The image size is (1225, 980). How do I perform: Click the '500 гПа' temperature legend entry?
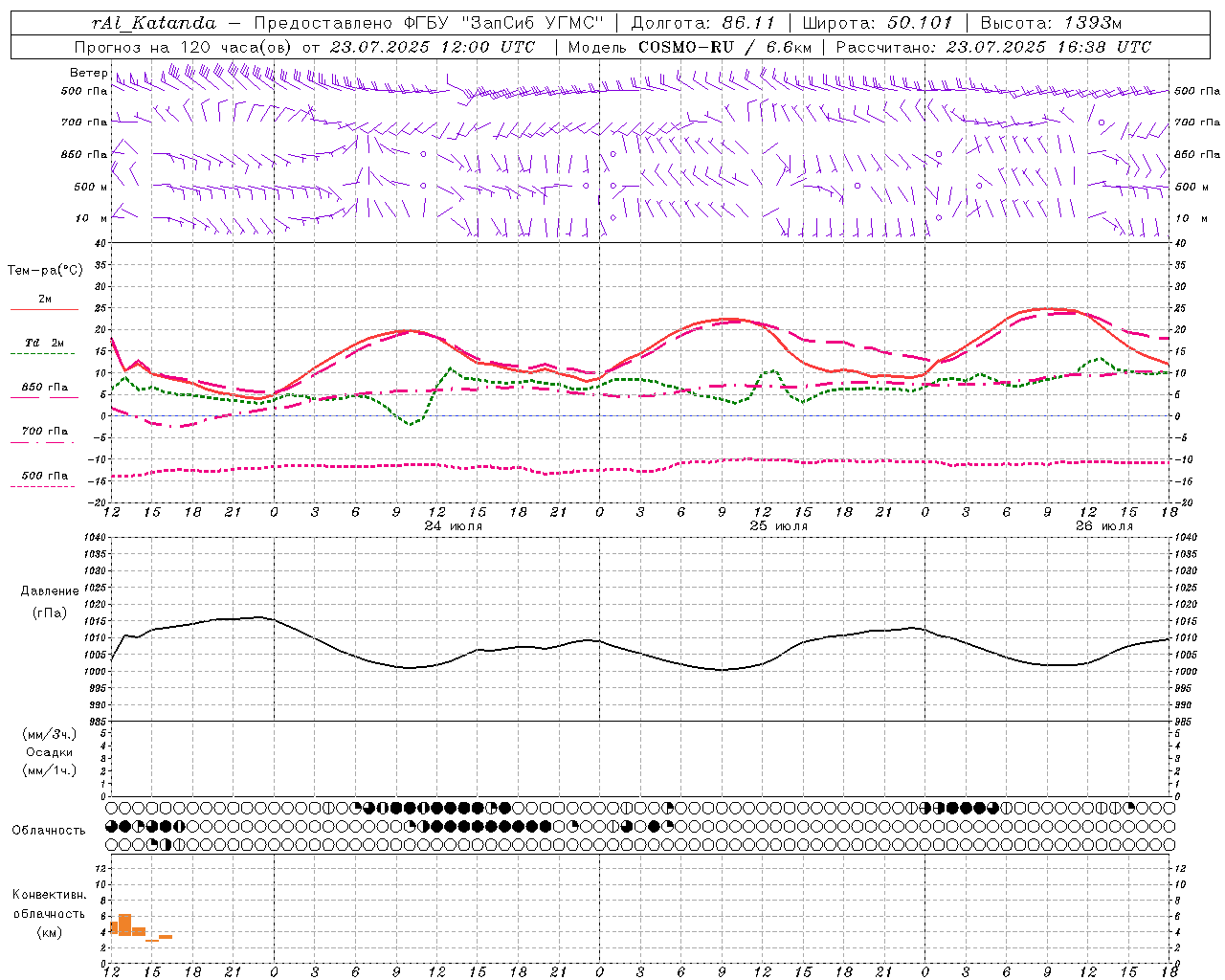(44, 476)
